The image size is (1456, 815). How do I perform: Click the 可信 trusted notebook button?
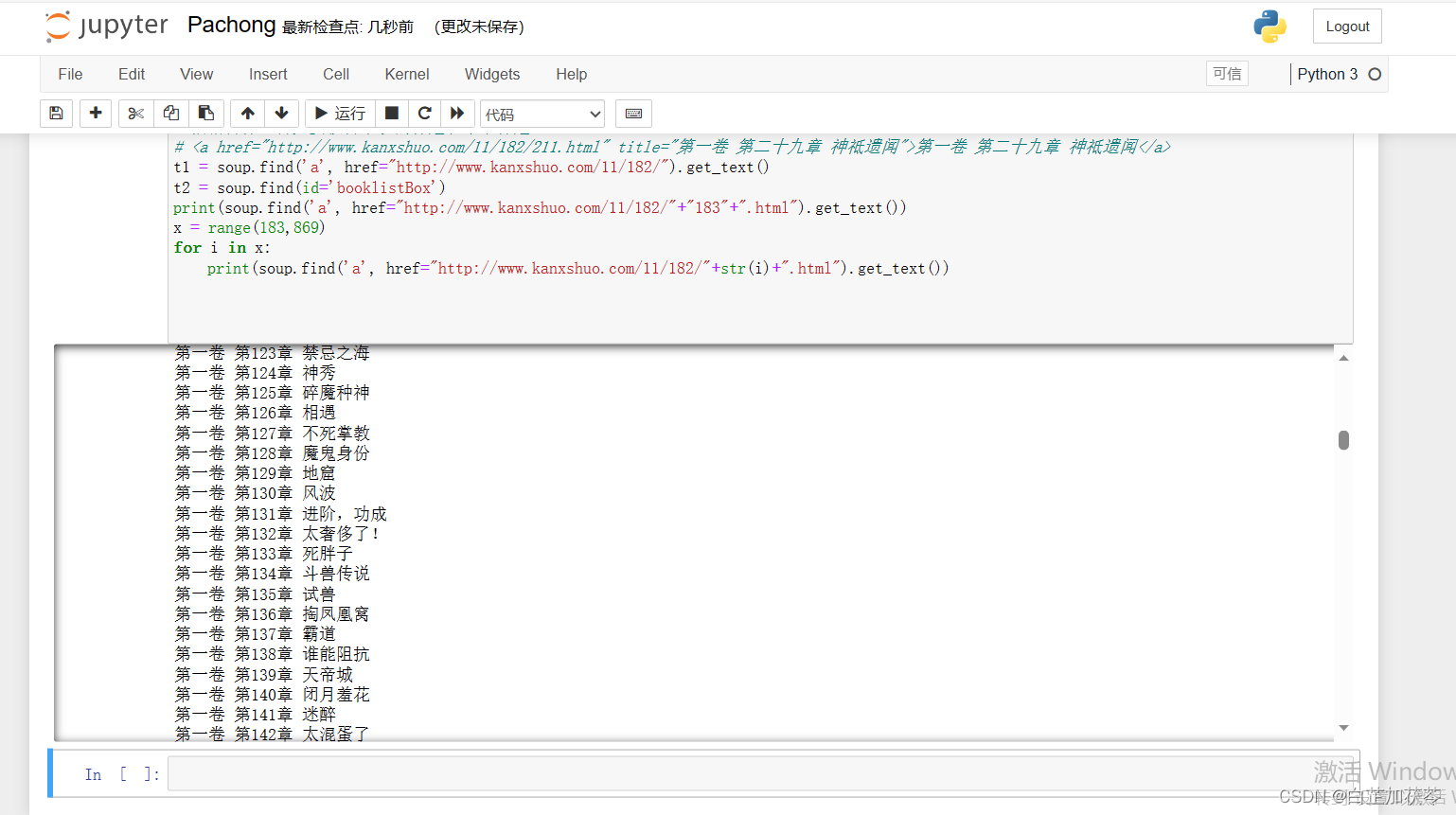pyautogui.click(x=1227, y=74)
